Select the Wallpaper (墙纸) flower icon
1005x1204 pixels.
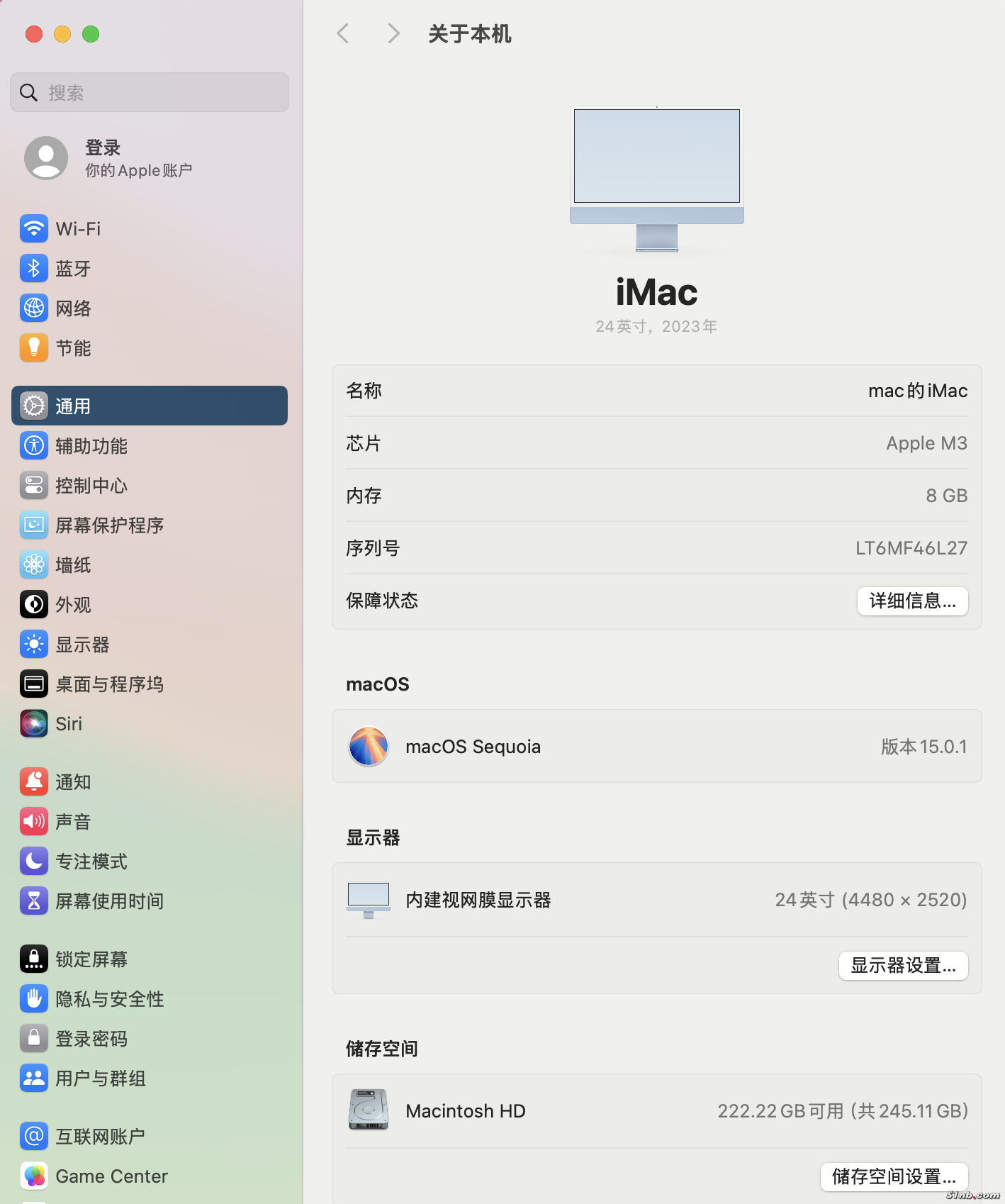coord(34,564)
